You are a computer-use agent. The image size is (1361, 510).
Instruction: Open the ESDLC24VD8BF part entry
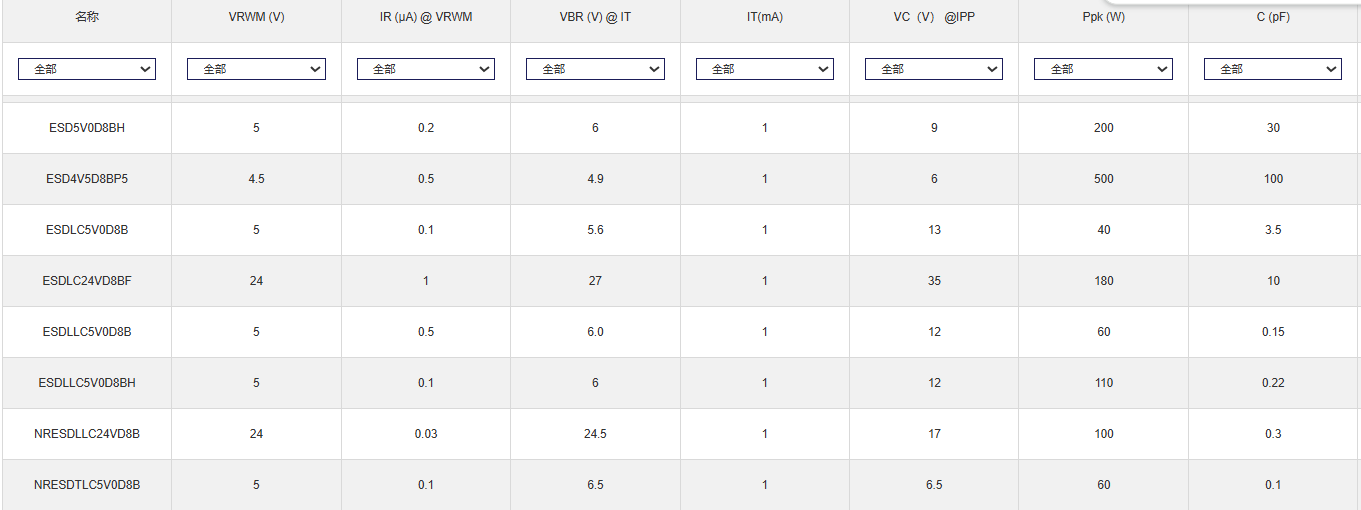coord(87,281)
